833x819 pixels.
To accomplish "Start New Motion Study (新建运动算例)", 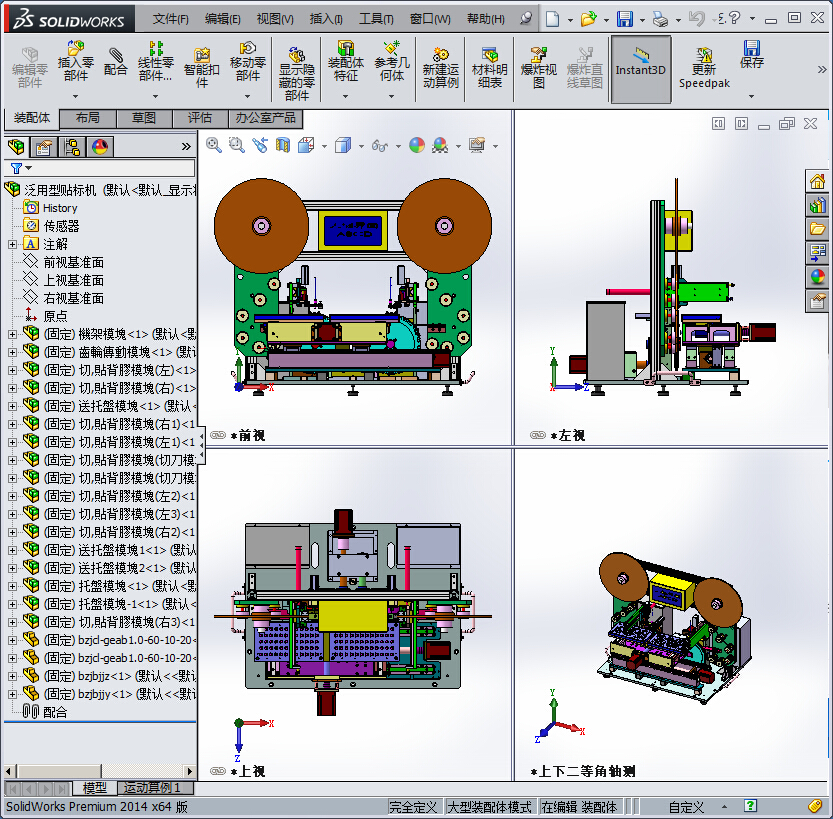I will (440, 67).
